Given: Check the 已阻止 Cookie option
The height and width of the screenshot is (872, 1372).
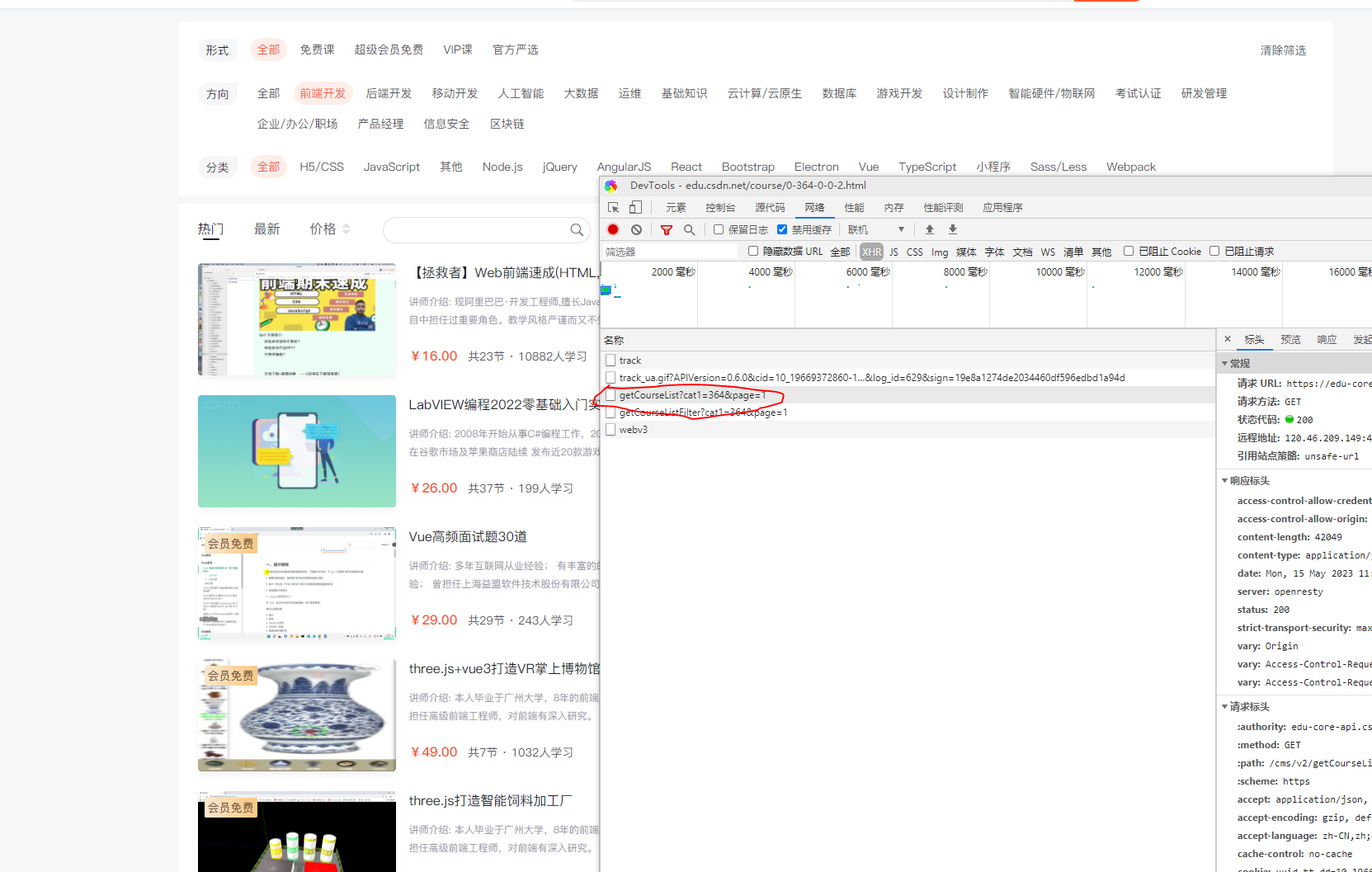Looking at the screenshot, I should pos(1129,251).
